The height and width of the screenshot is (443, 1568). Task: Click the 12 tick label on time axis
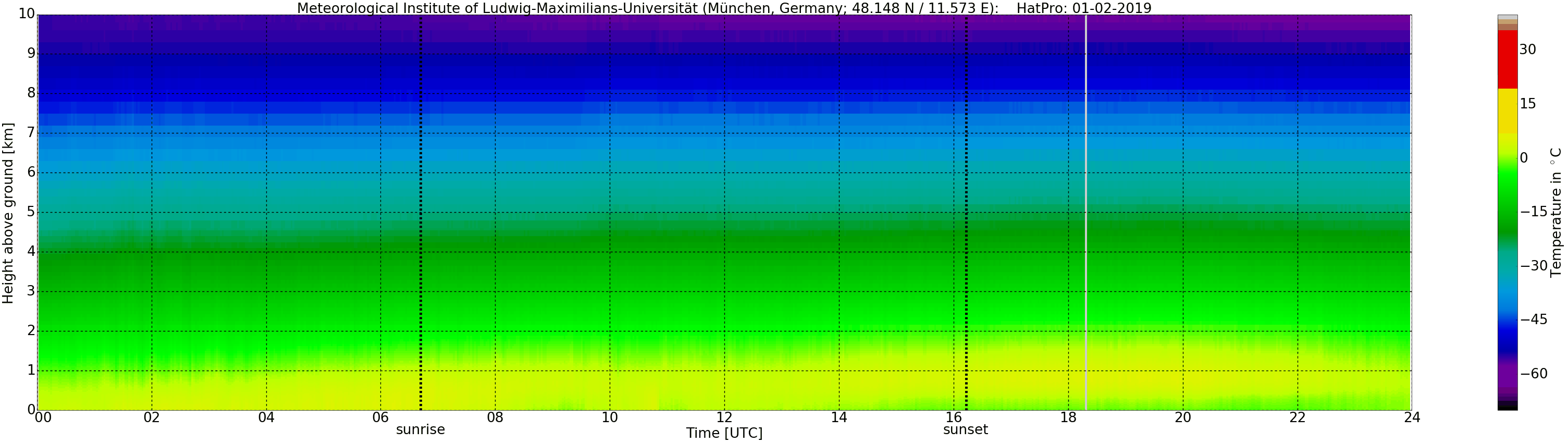coord(724,417)
